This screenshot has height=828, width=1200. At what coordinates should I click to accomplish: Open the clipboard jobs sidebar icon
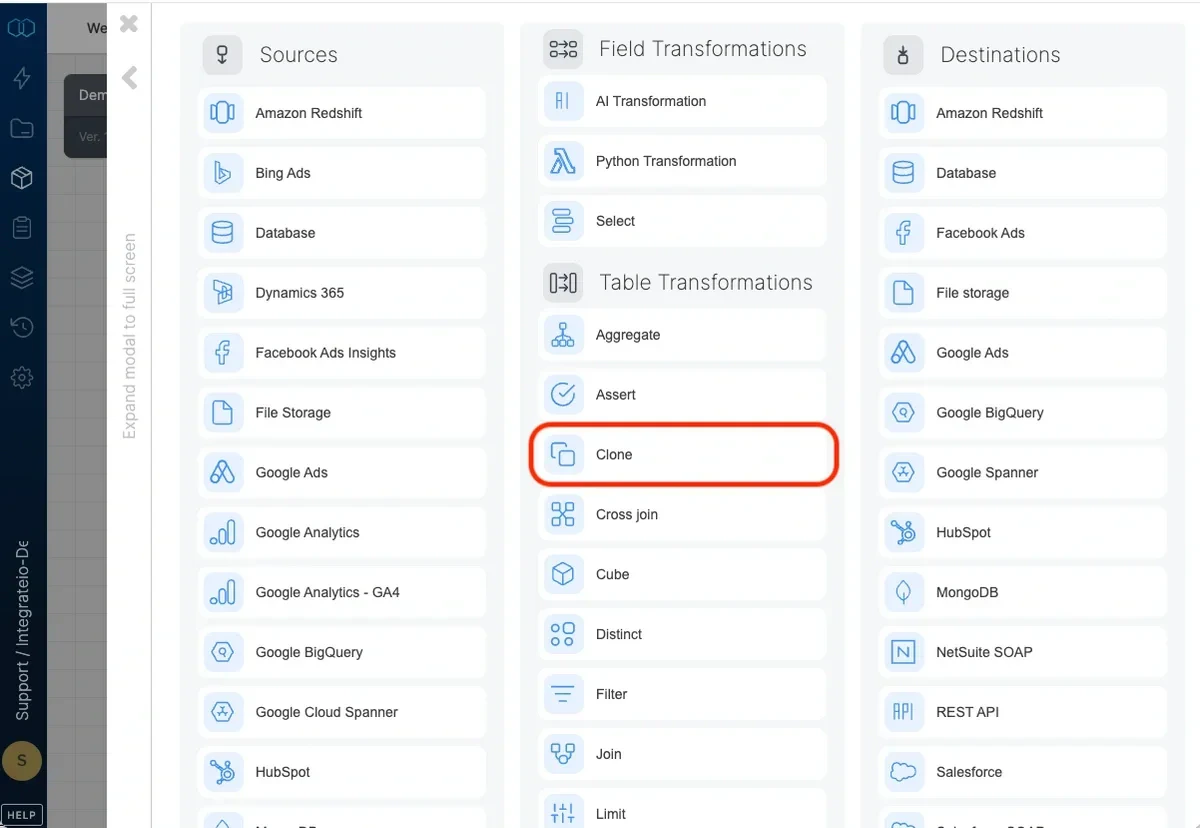(22, 228)
